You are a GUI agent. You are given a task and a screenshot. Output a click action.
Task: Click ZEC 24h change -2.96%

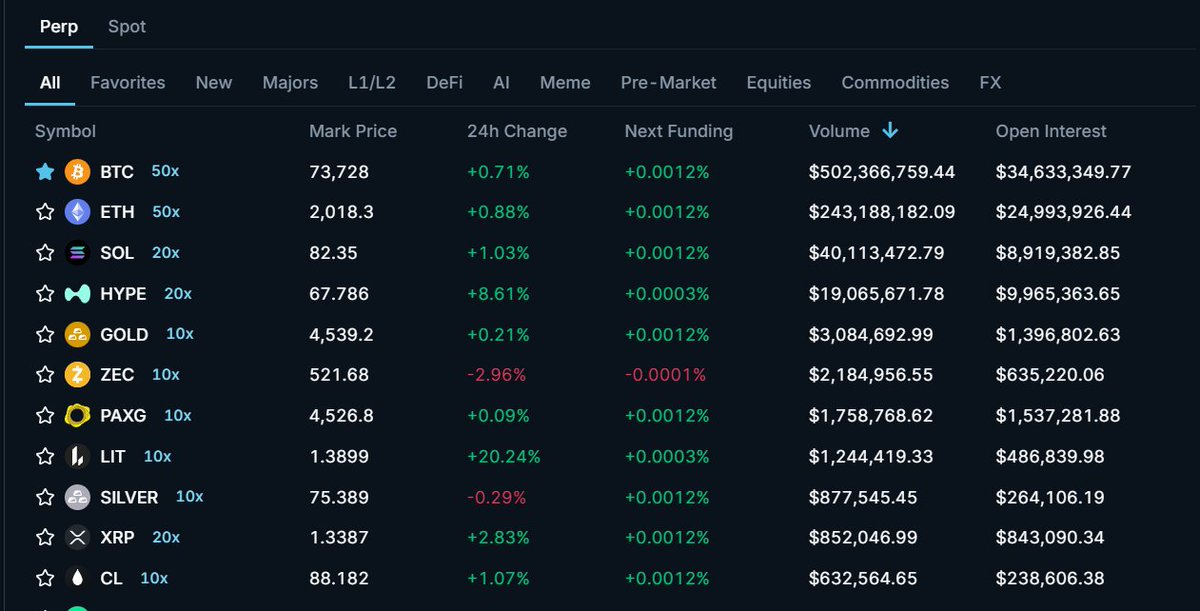tap(496, 375)
